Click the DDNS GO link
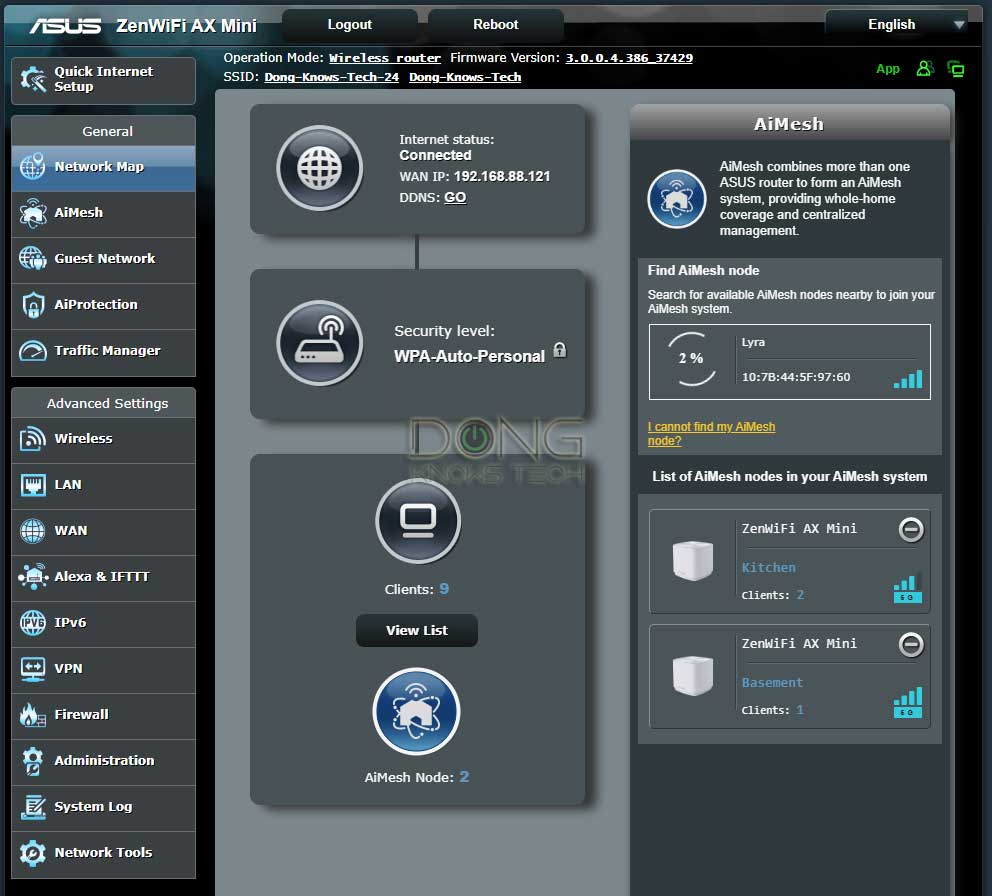The image size is (992, 896). (x=455, y=197)
